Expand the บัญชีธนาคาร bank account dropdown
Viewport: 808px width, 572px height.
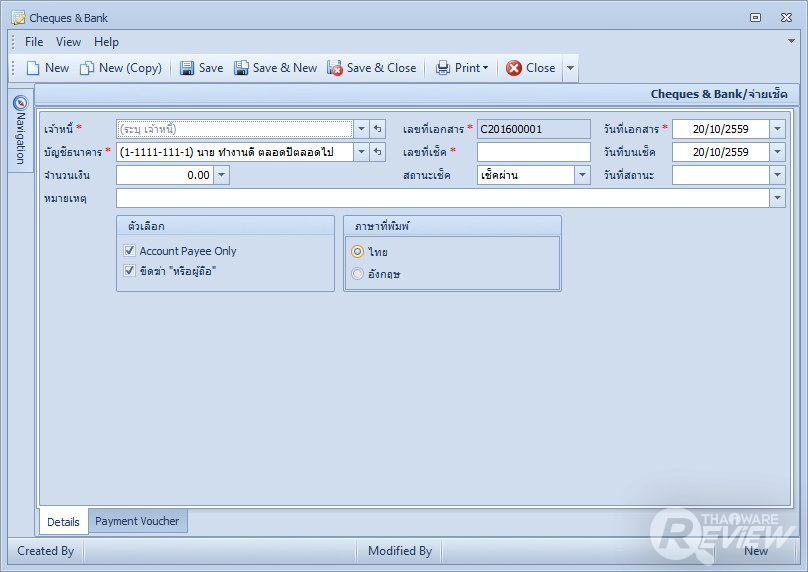tap(361, 152)
